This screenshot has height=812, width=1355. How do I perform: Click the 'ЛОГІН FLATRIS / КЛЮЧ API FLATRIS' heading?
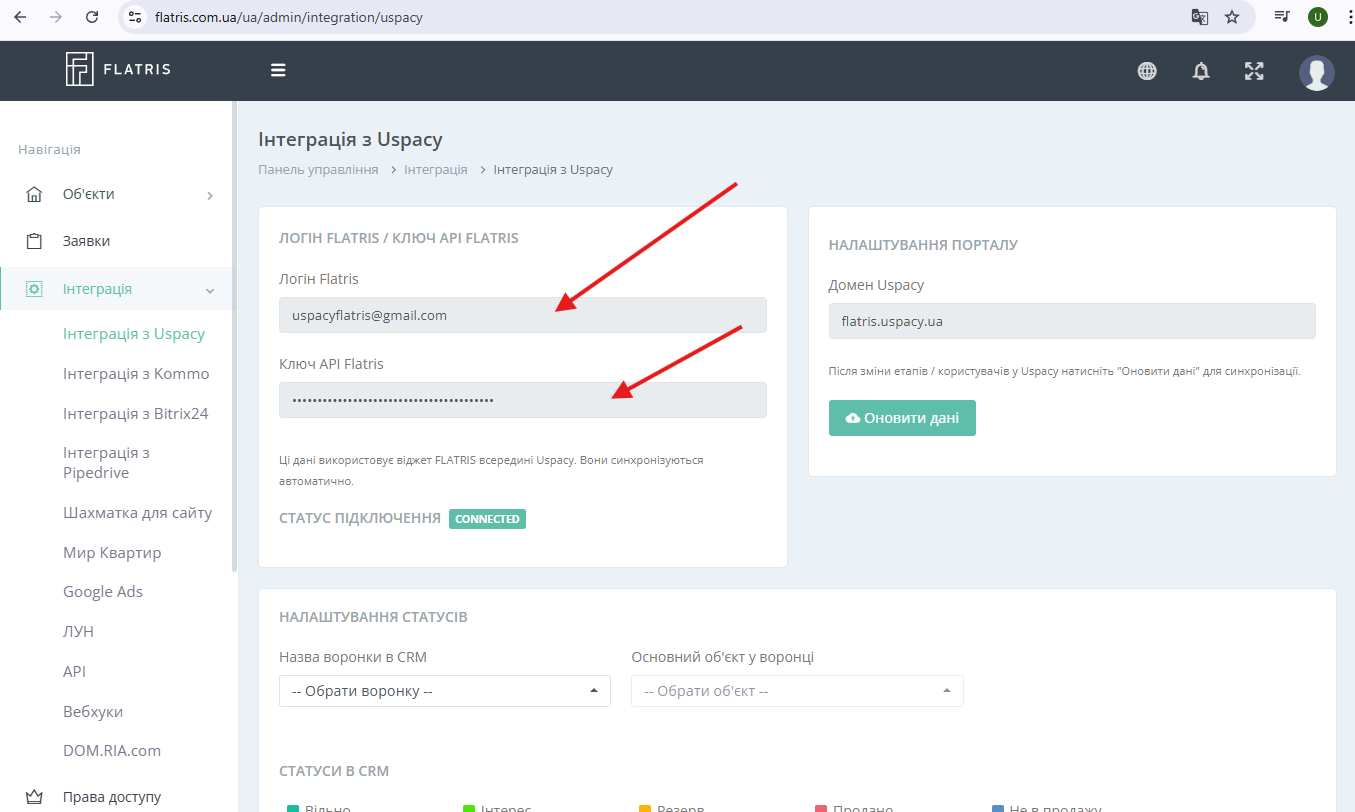(399, 238)
